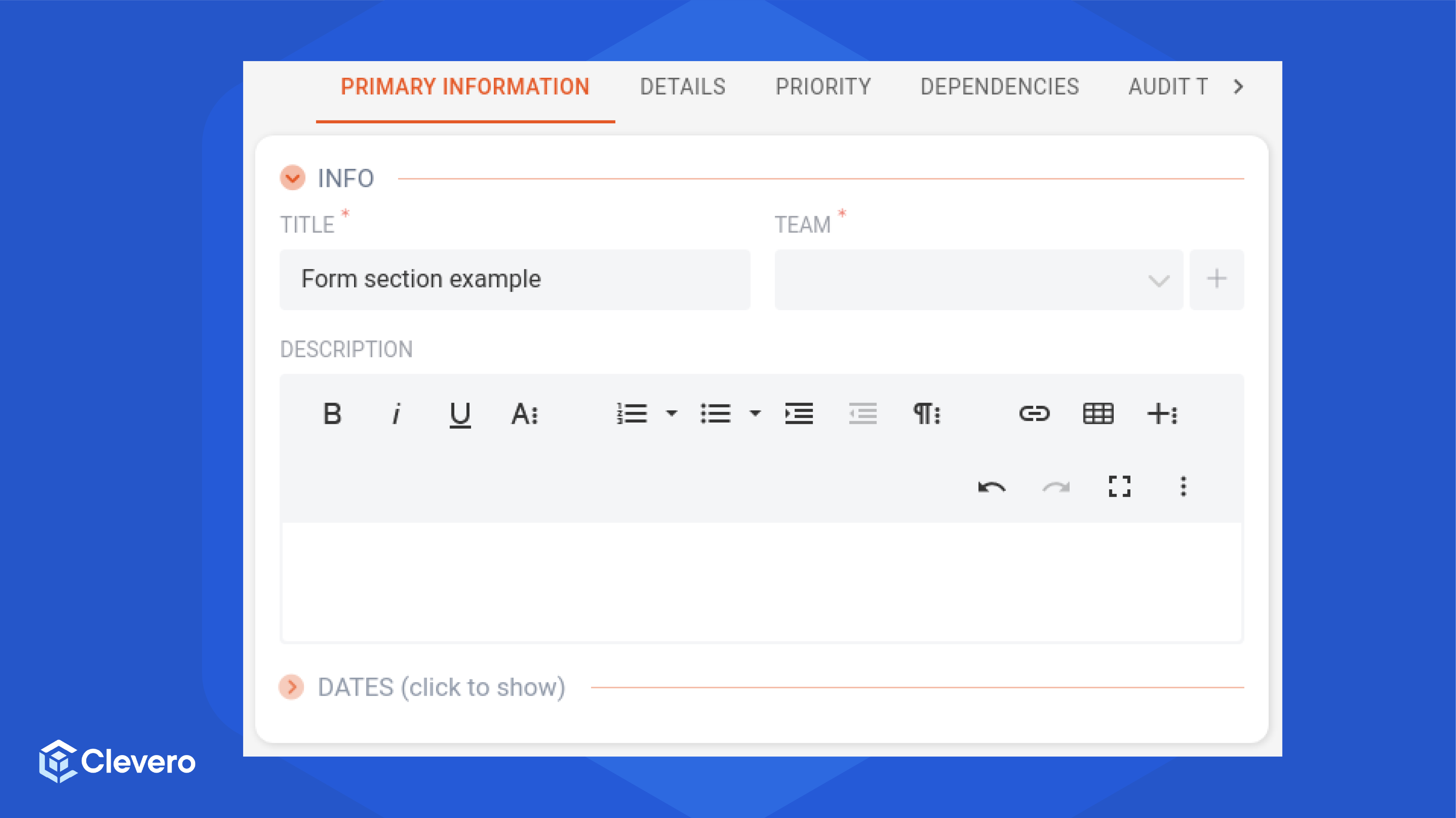
Task: Select the PRIMARY INFORMATION tab
Action: coord(465,87)
